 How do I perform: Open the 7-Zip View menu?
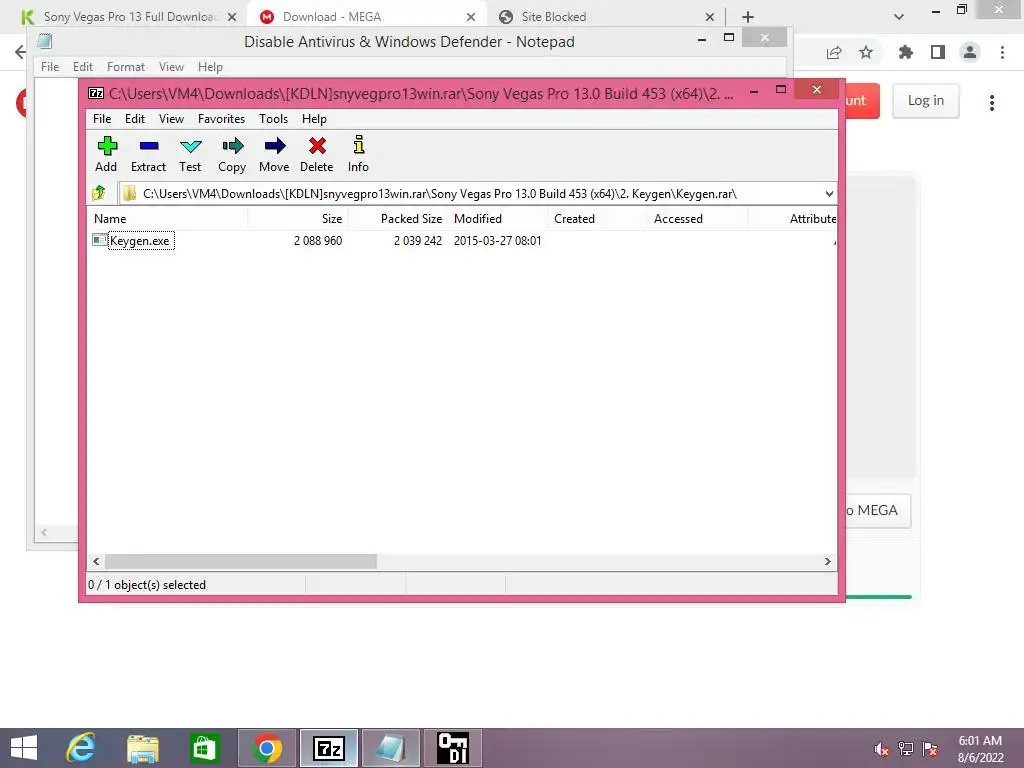click(x=171, y=119)
